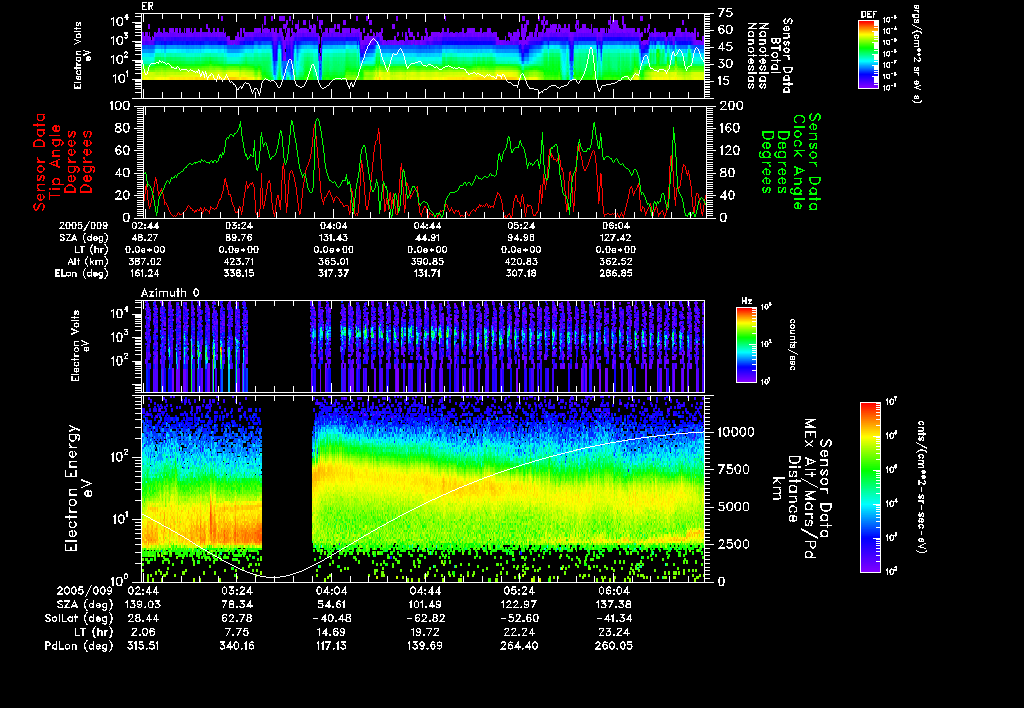Click the 7500 km distance tick label
The image size is (1024, 708).
pos(734,469)
